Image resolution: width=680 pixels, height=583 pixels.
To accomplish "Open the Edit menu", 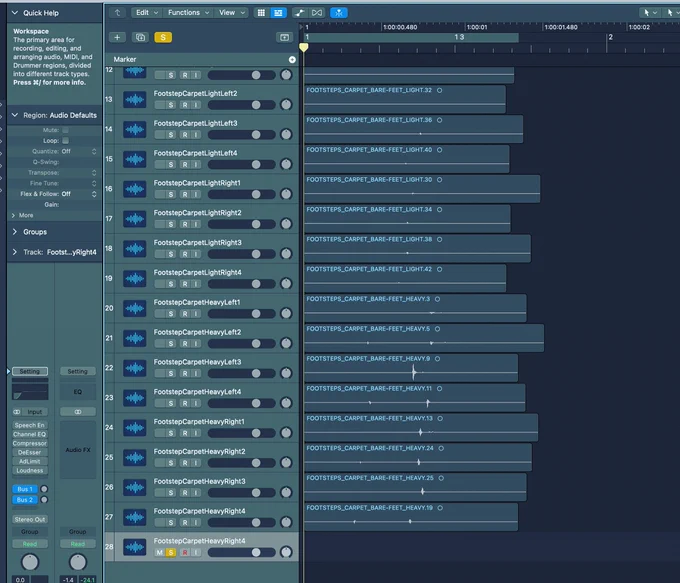I will 146,13.
